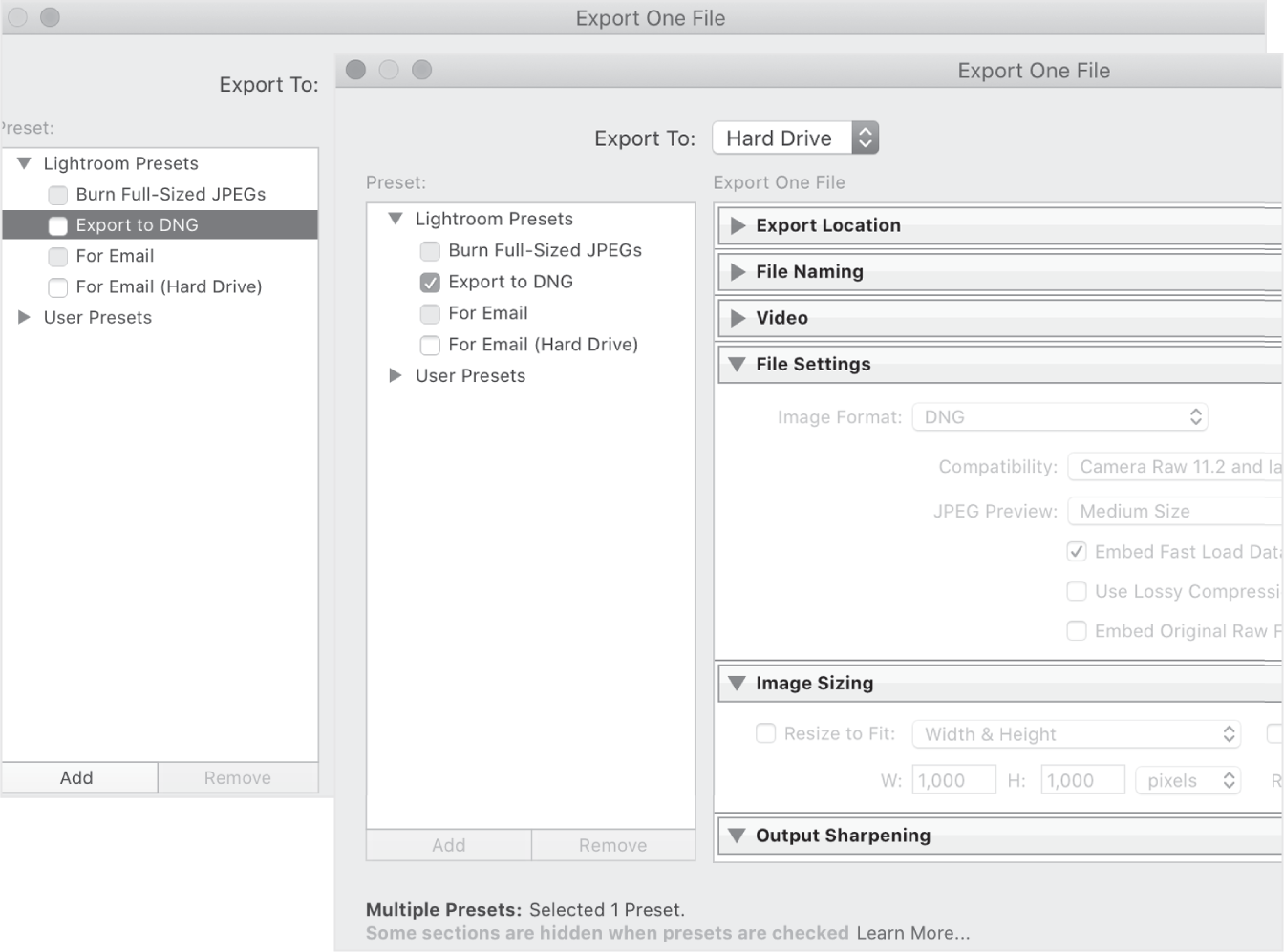Collapse Lightroom Presets in front window
1284x952 pixels.
click(x=396, y=219)
